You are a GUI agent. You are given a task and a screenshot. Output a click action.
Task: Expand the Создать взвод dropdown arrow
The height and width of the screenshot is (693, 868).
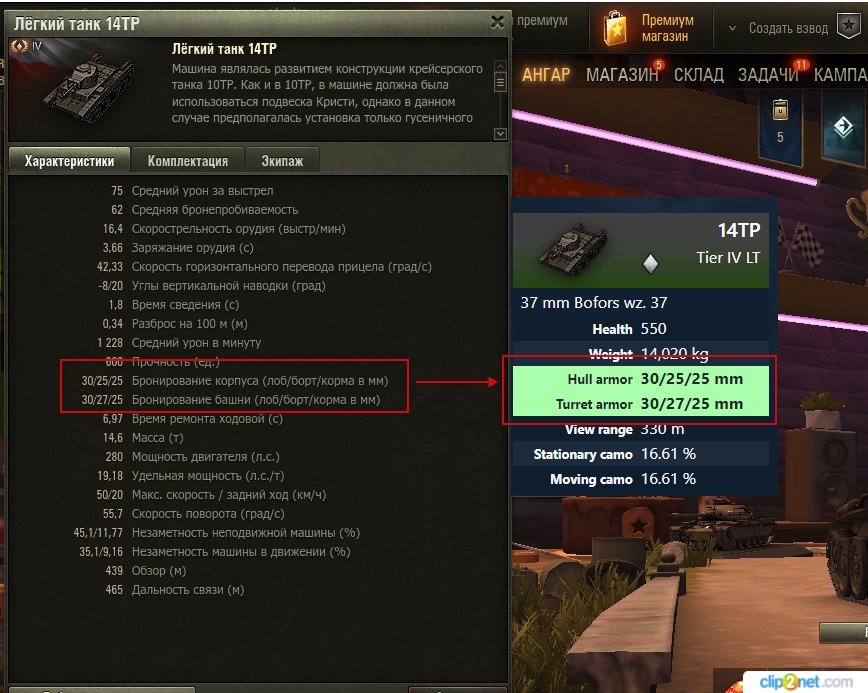coord(732,28)
